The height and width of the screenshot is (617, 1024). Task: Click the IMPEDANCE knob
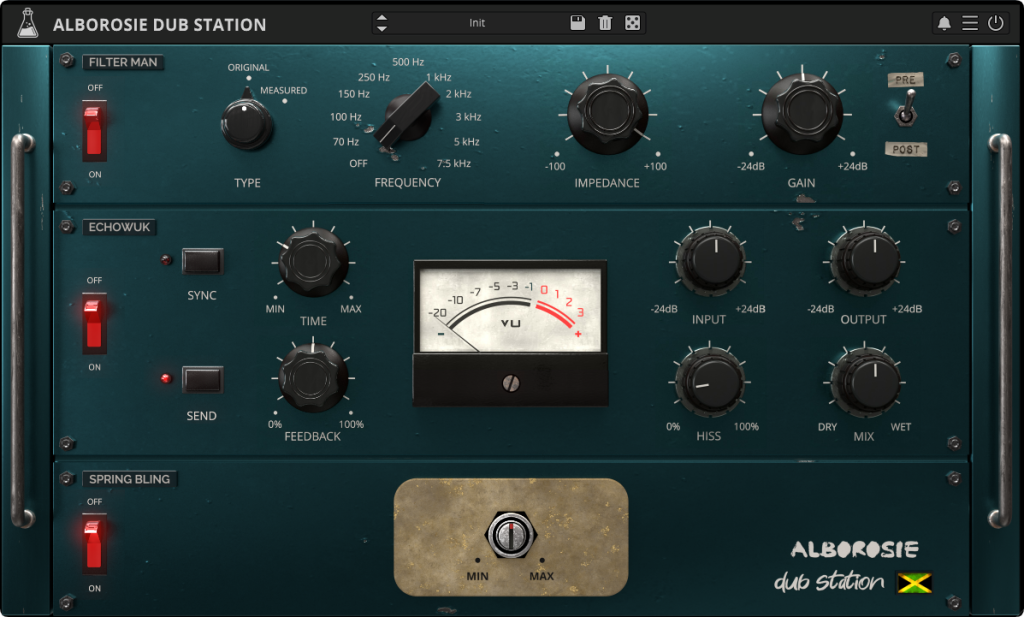(607, 114)
